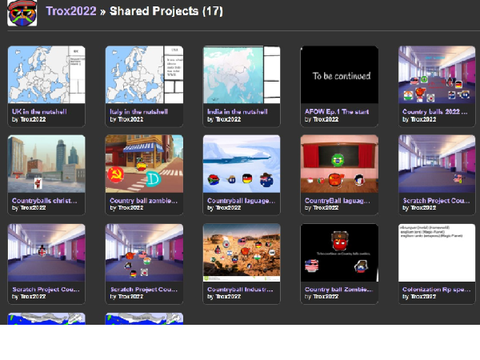Screen dimensions: 480x360
Task: Click the author link under Italy in the nutshell
Action: click(x=130, y=119)
